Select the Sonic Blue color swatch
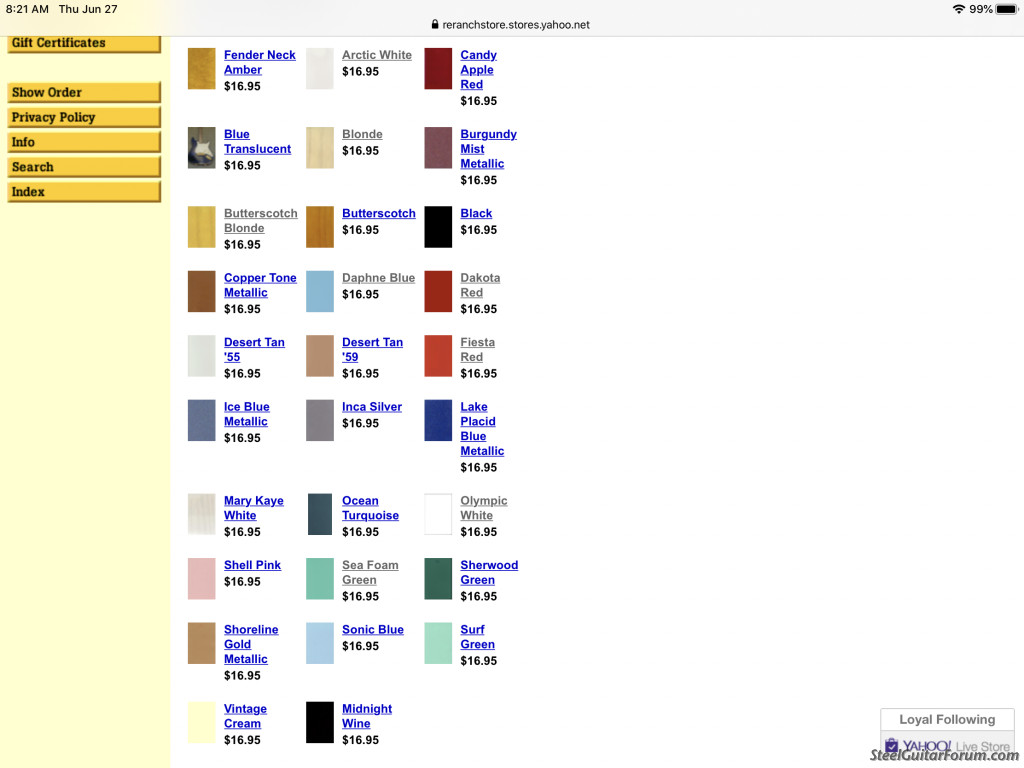Image resolution: width=1024 pixels, height=768 pixels. (319, 643)
